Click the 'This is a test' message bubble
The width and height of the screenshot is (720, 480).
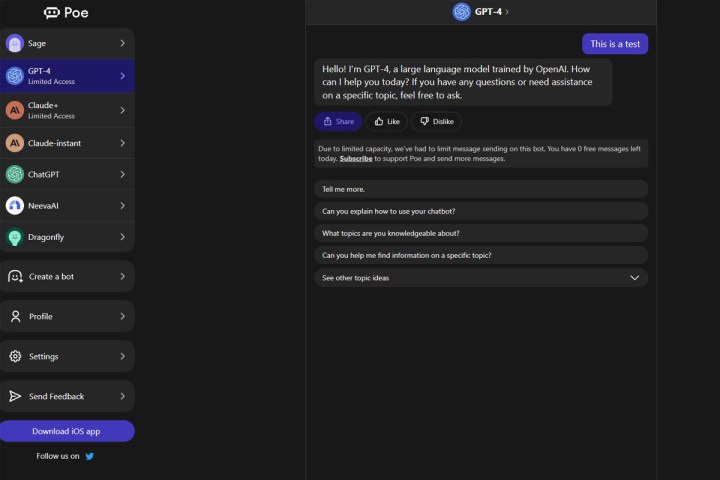tap(615, 44)
